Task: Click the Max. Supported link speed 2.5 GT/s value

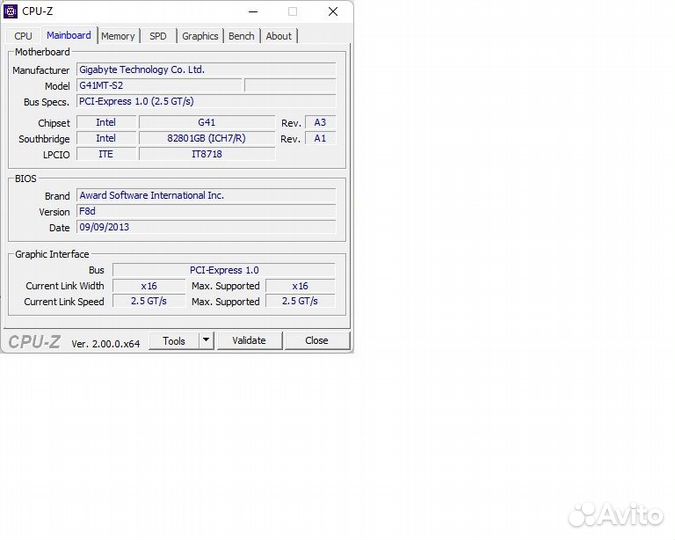Action: [x=300, y=301]
